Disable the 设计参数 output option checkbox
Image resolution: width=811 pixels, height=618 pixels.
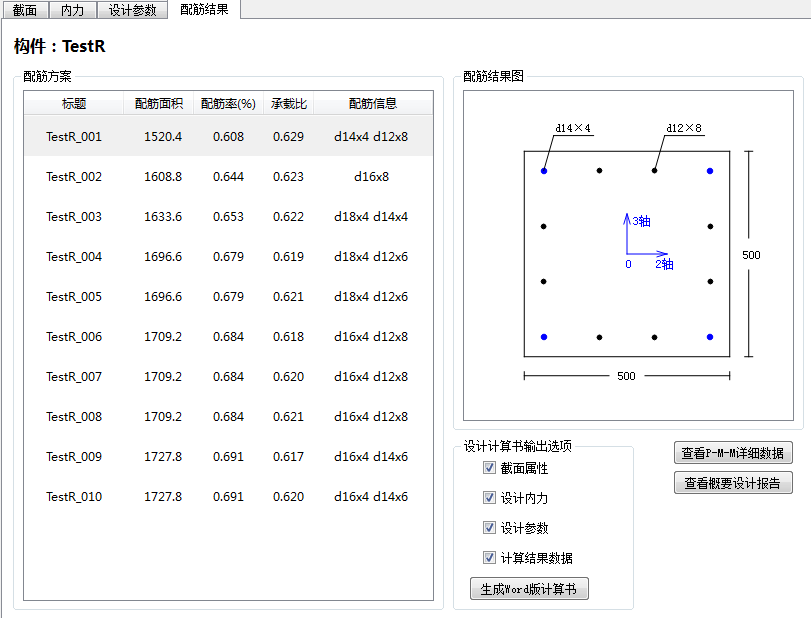point(489,528)
